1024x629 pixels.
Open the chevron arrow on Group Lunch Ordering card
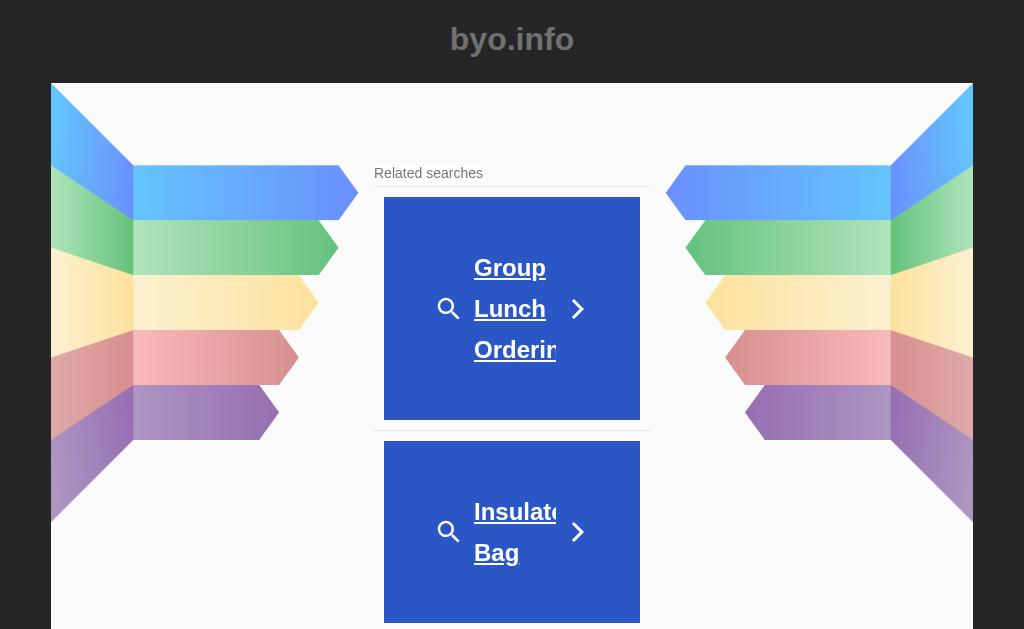(x=577, y=309)
